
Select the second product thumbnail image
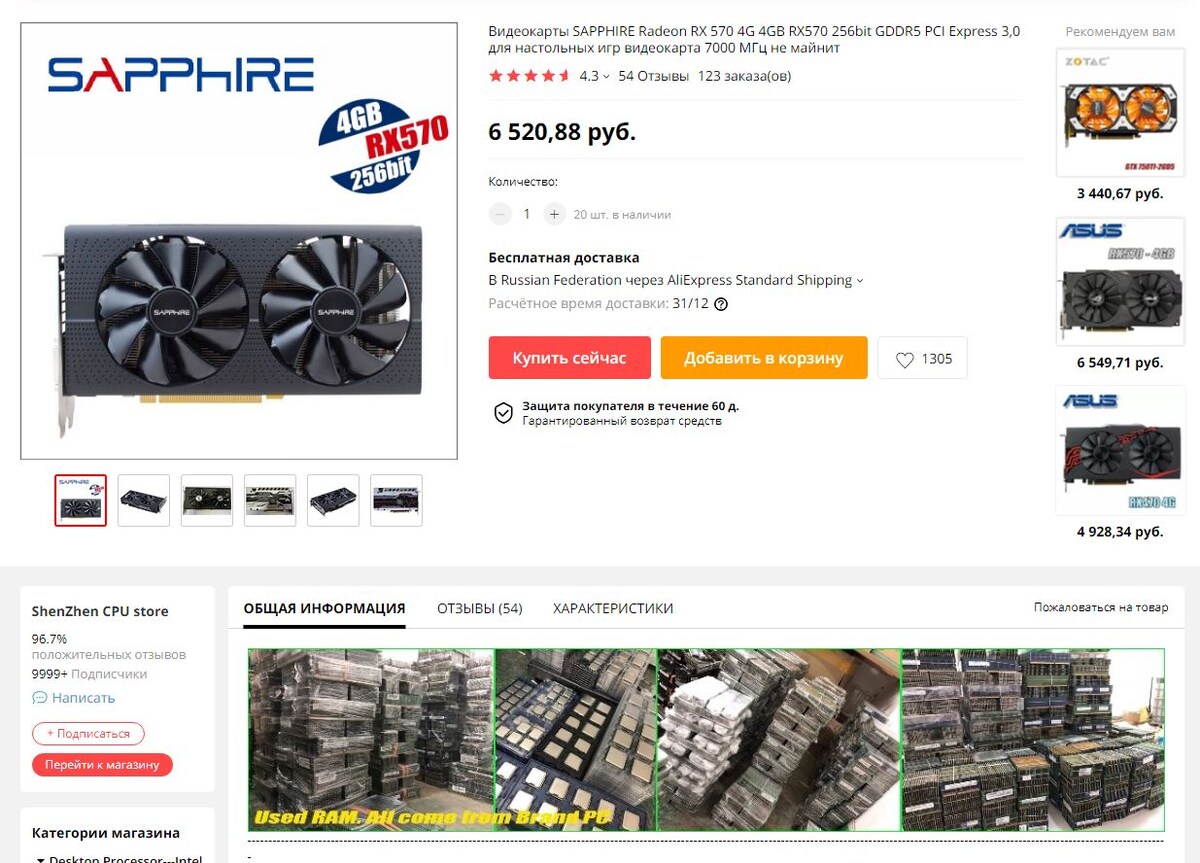coord(144,500)
